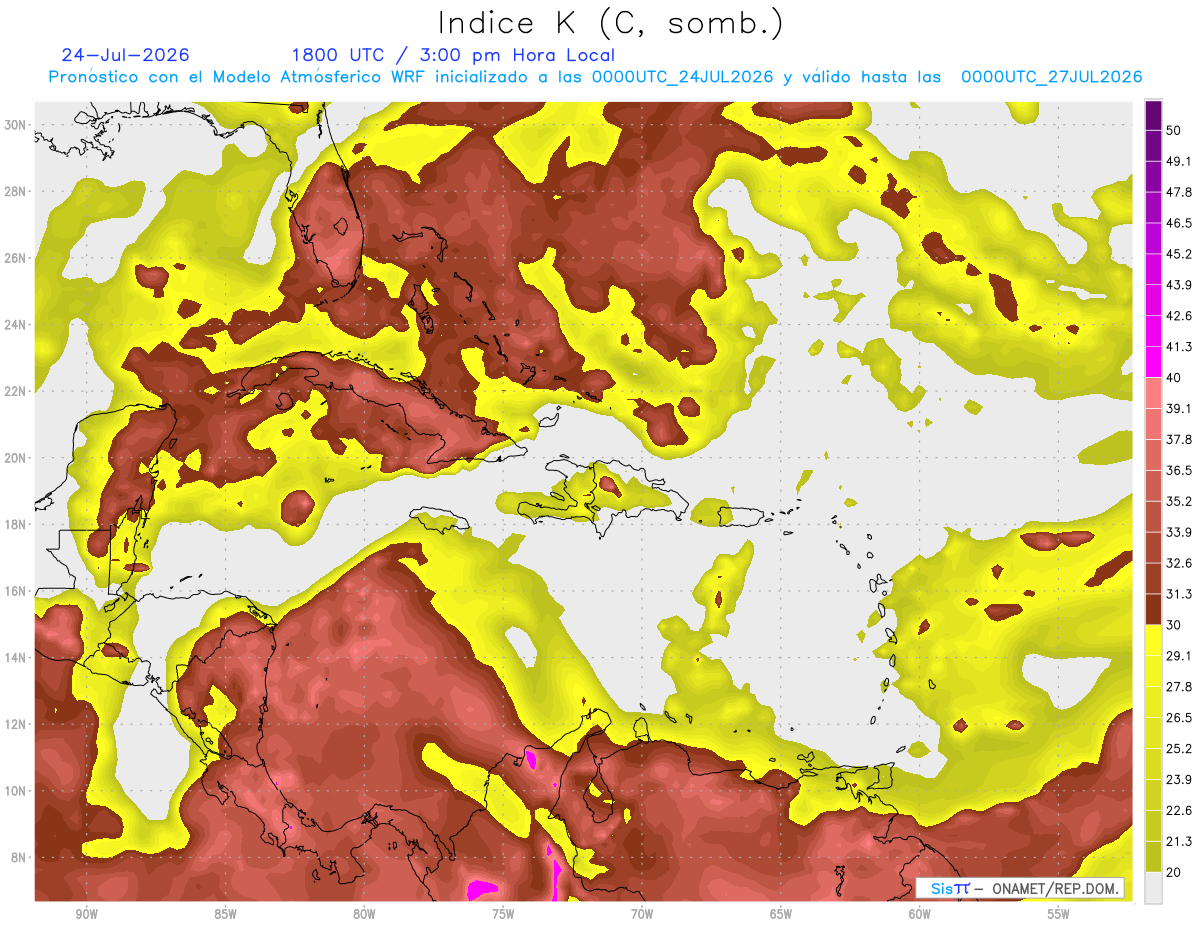Click the "35.2" color scale value
The height and width of the screenshot is (927, 1200).
(1180, 502)
